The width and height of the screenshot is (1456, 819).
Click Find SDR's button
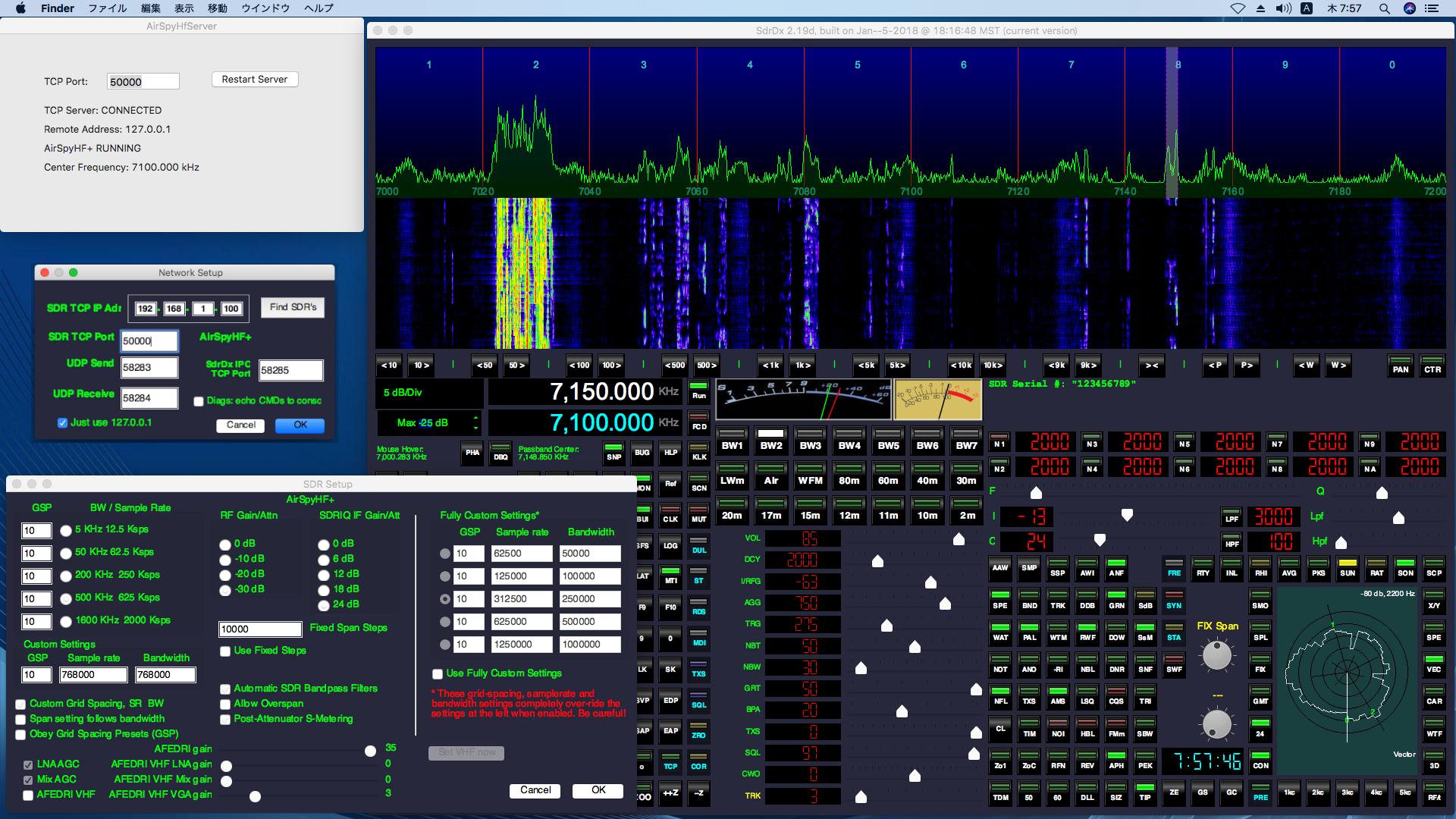pyautogui.click(x=293, y=307)
